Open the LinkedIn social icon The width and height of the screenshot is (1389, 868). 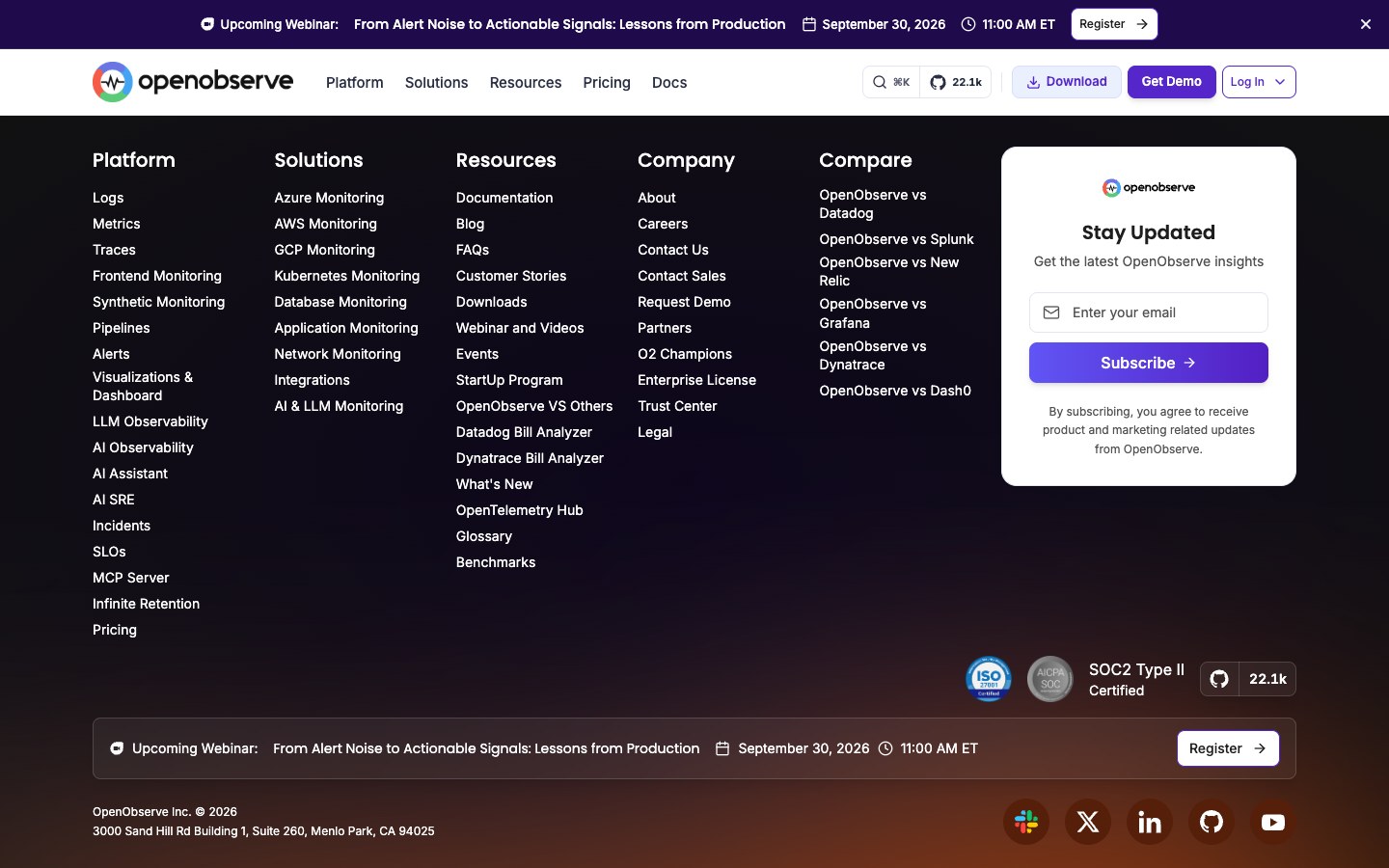click(x=1150, y=822)
